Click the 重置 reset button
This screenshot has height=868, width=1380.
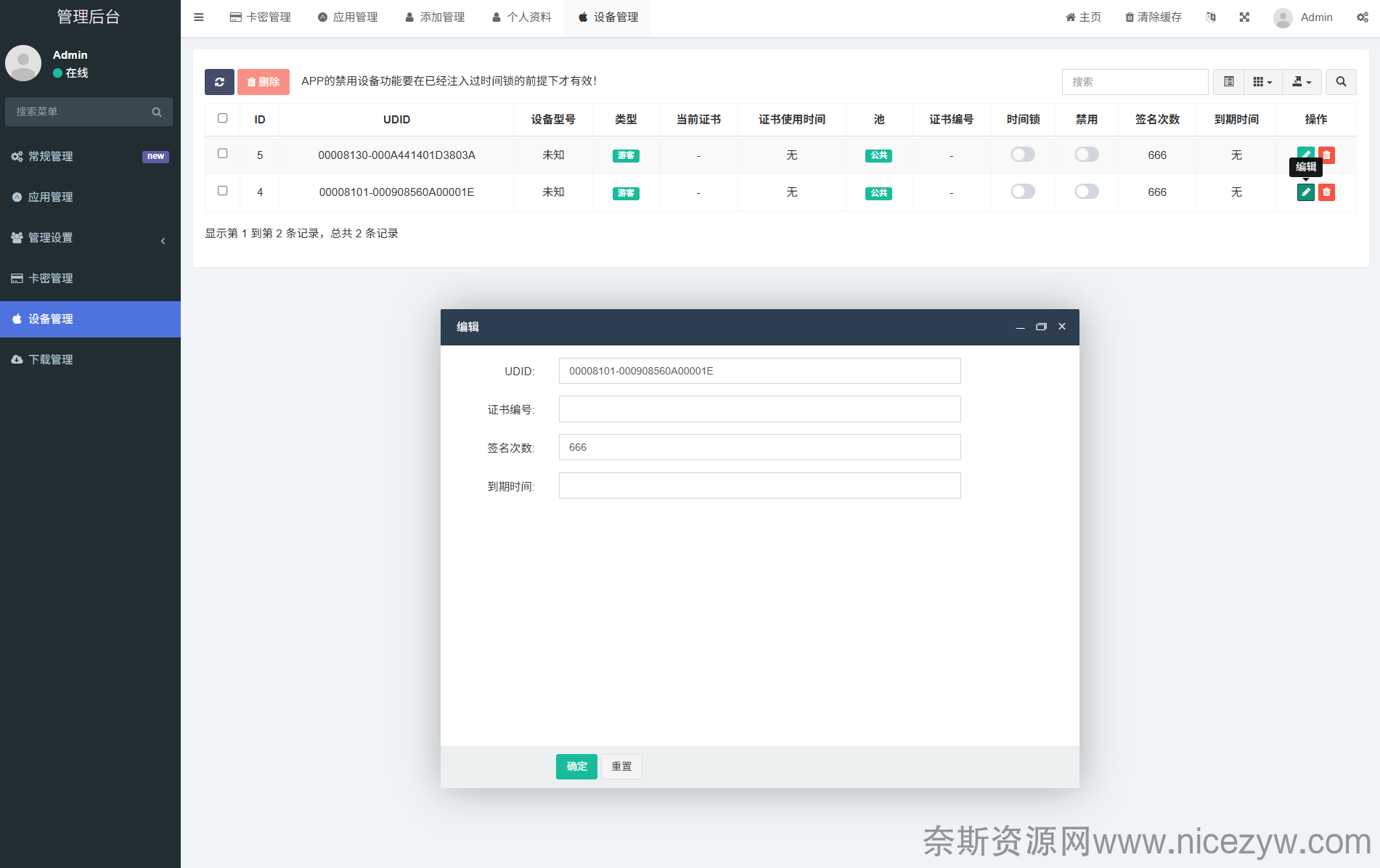click(x=621, y=766)
